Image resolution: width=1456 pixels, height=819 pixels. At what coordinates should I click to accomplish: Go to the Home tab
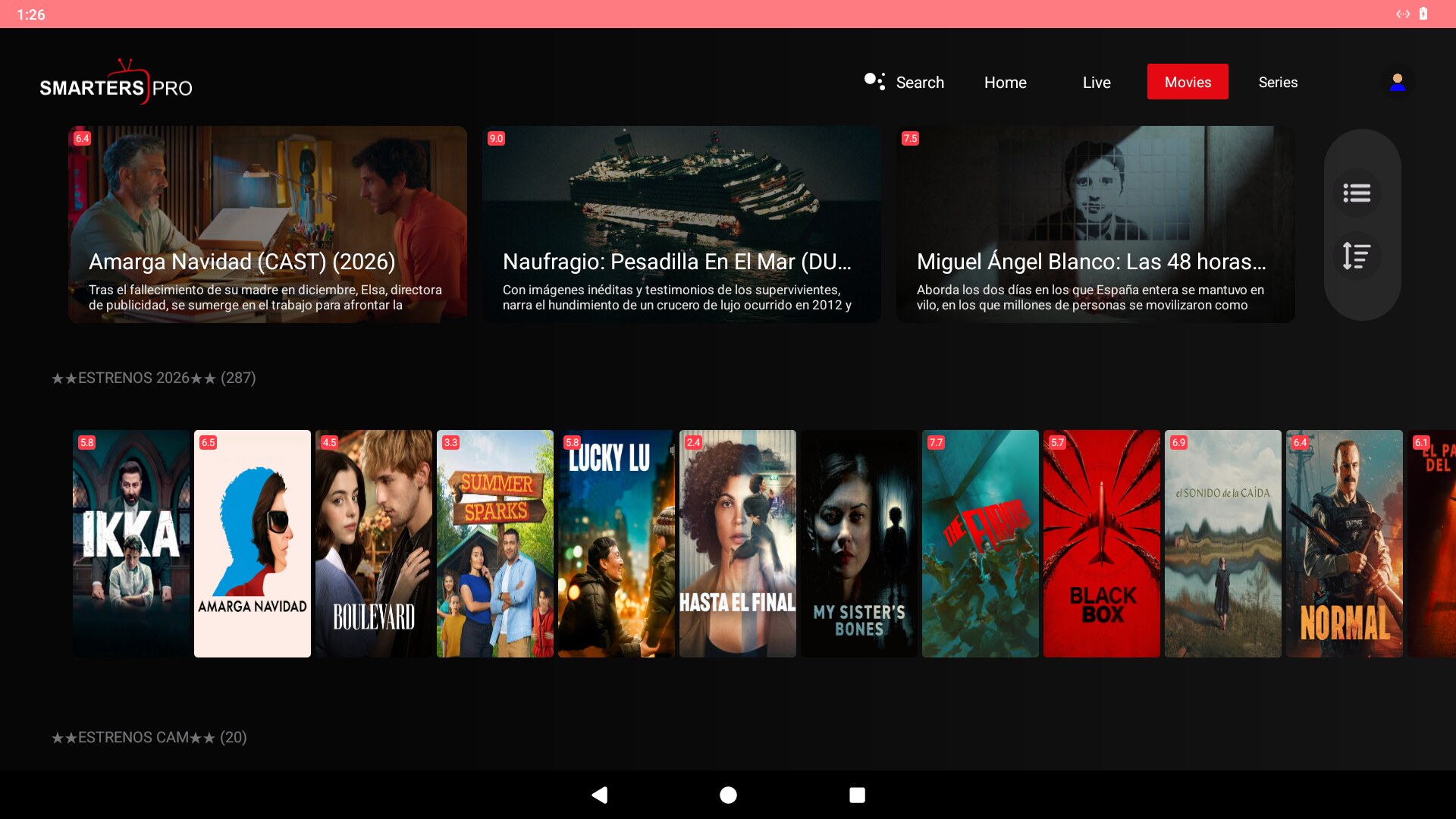pos(1006,82)
